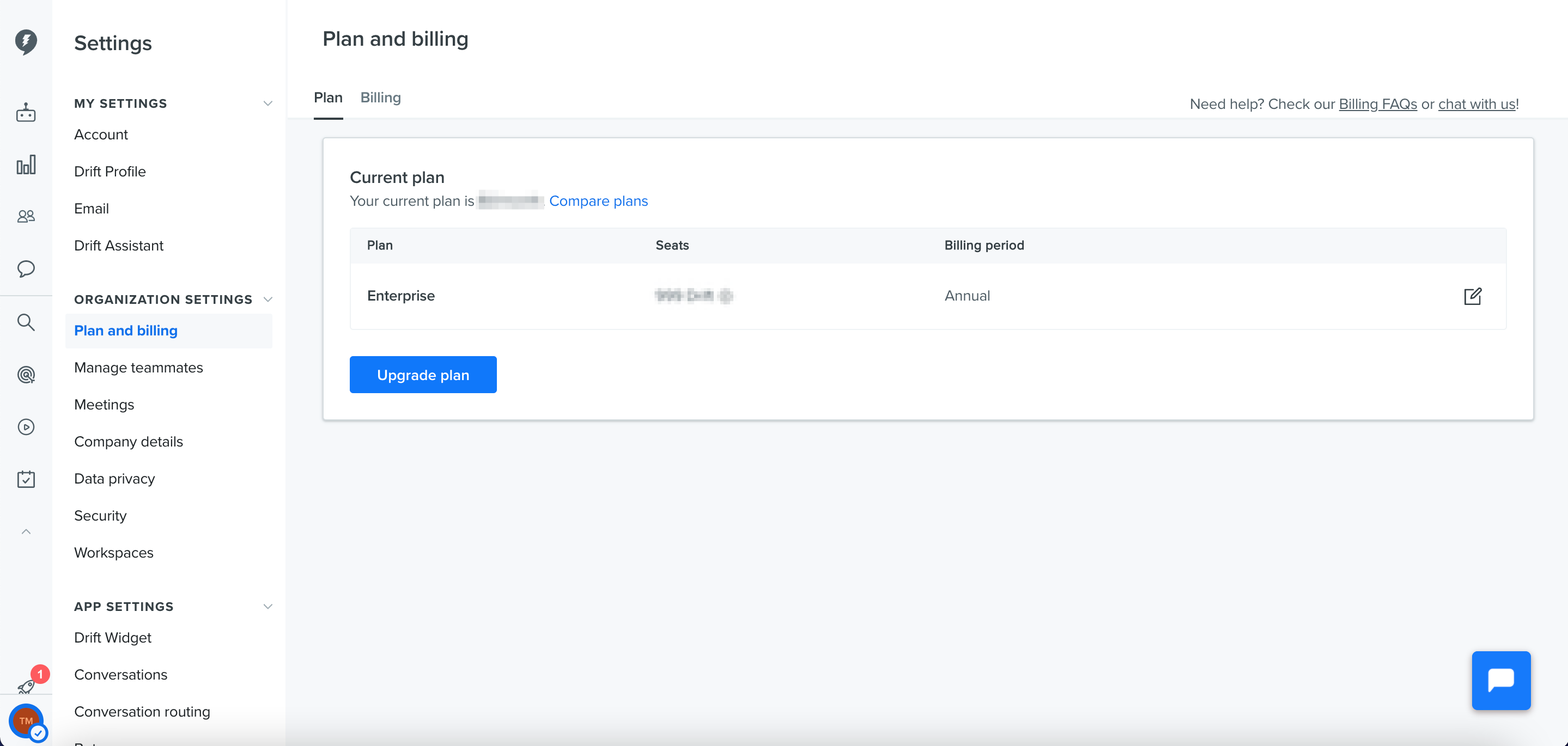Open Security settings
This screenshot has height=746, width=1568.
click(x=100, y=516)
